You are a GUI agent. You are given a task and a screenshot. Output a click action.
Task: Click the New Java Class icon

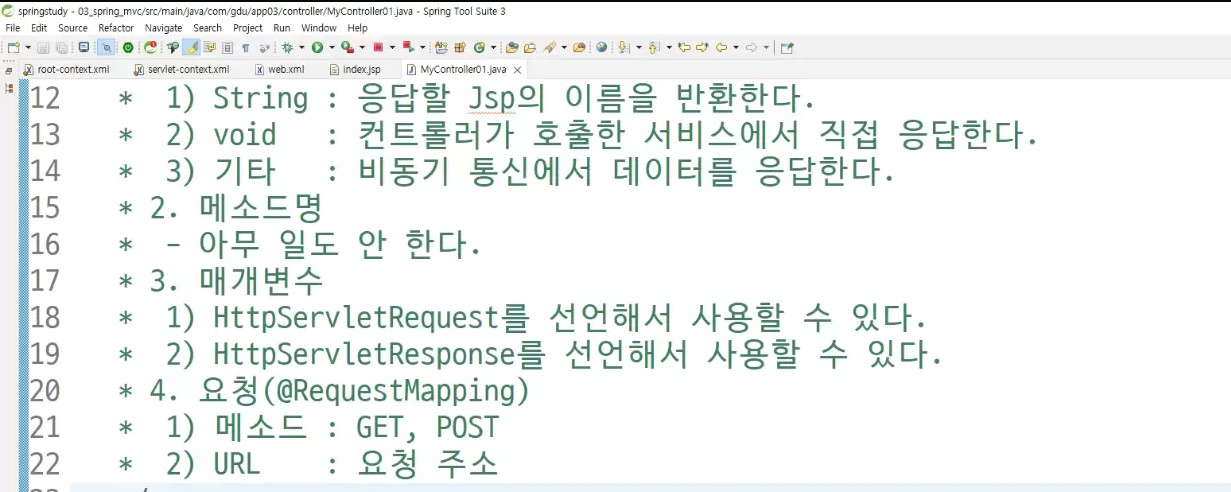click(x=479, y=47)
